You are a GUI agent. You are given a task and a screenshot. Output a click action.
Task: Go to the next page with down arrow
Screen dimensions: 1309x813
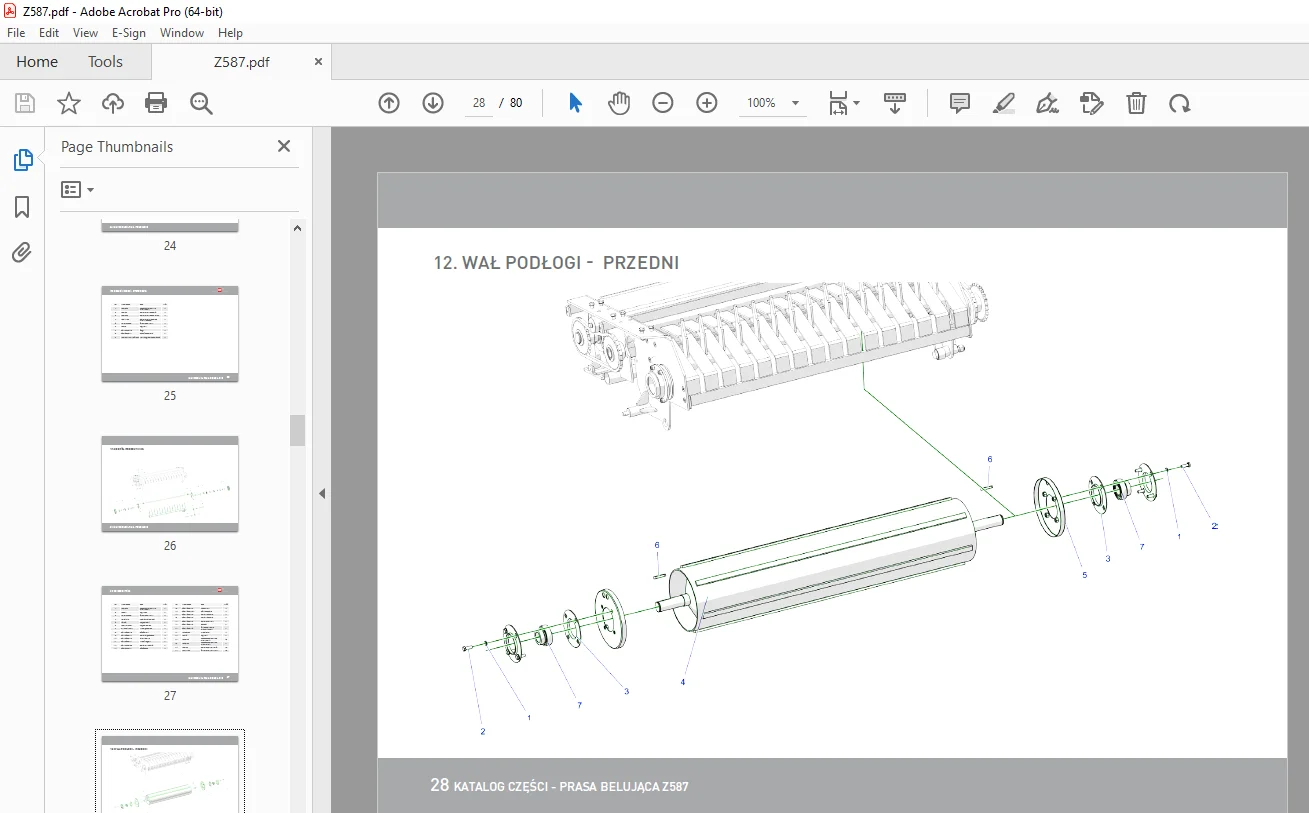[x=433, y=103]
